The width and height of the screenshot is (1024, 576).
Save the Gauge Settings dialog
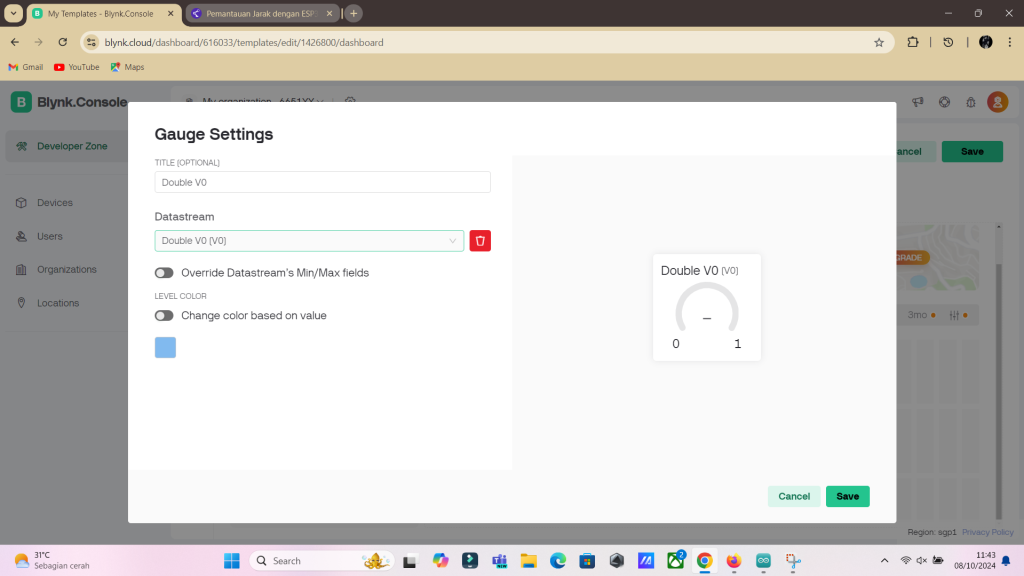847,497
